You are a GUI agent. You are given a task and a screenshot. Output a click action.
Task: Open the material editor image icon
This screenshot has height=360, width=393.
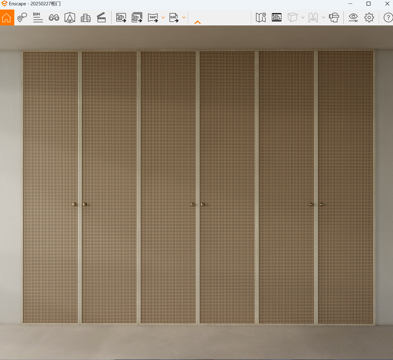(277, 17)
